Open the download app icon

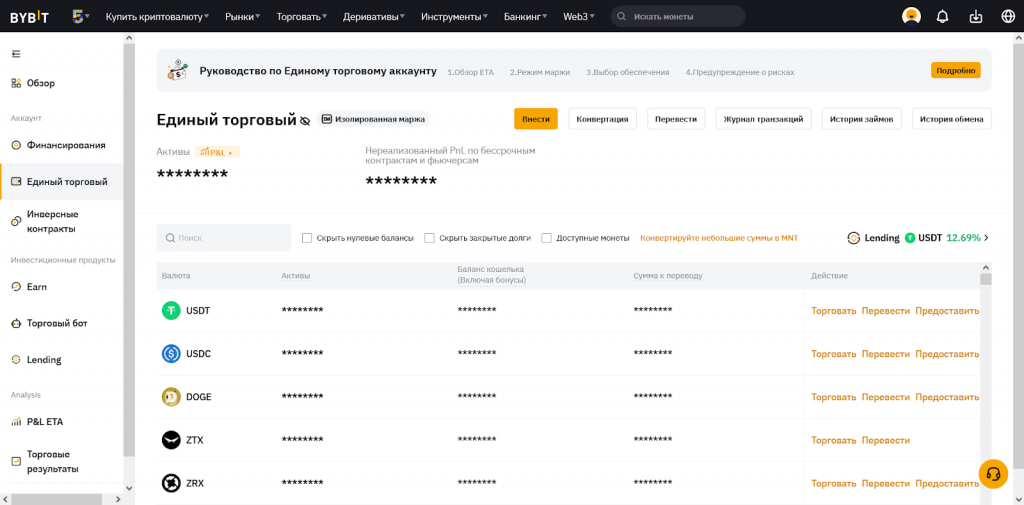(x=975, y=16)
